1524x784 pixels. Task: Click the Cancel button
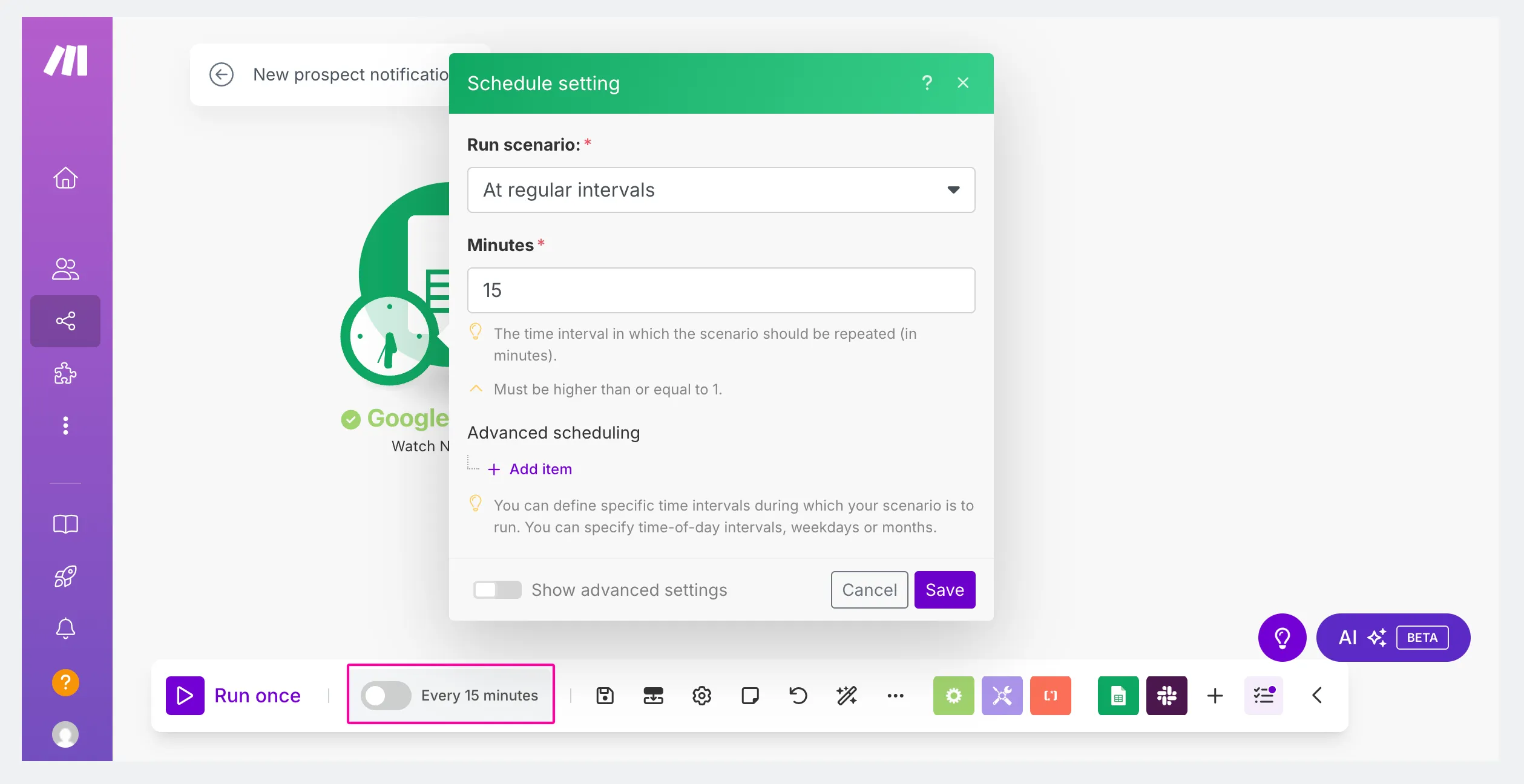[869, 590]
